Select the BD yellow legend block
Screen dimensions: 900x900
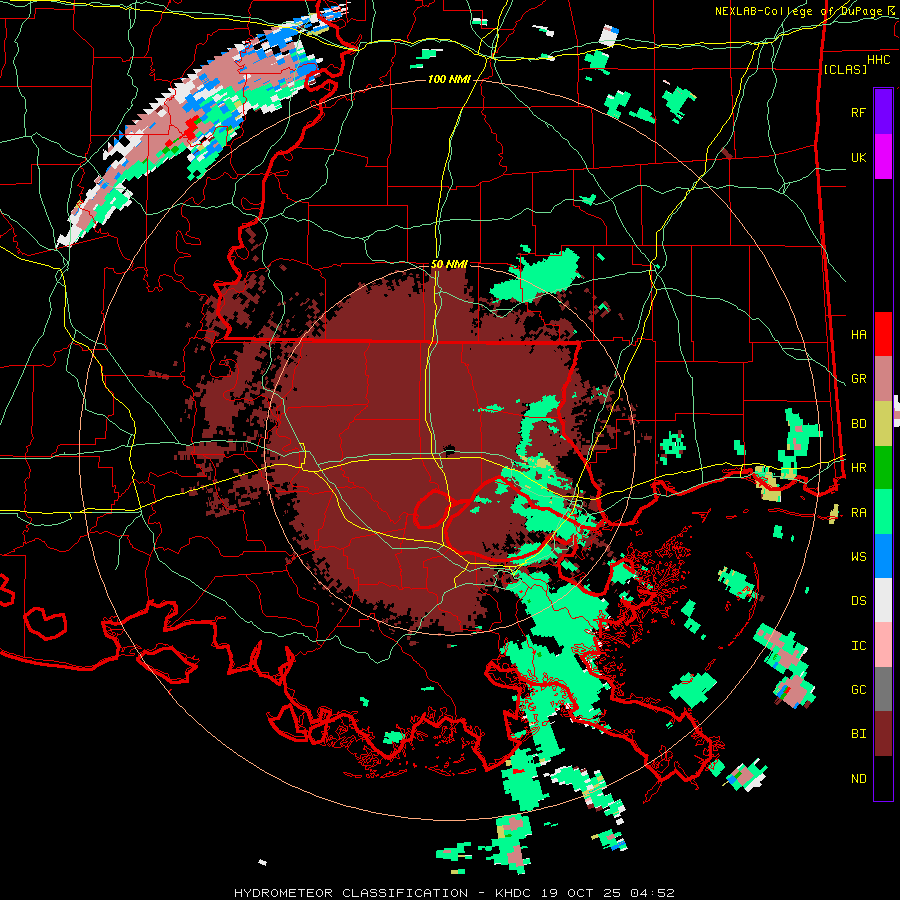[883, 424]
